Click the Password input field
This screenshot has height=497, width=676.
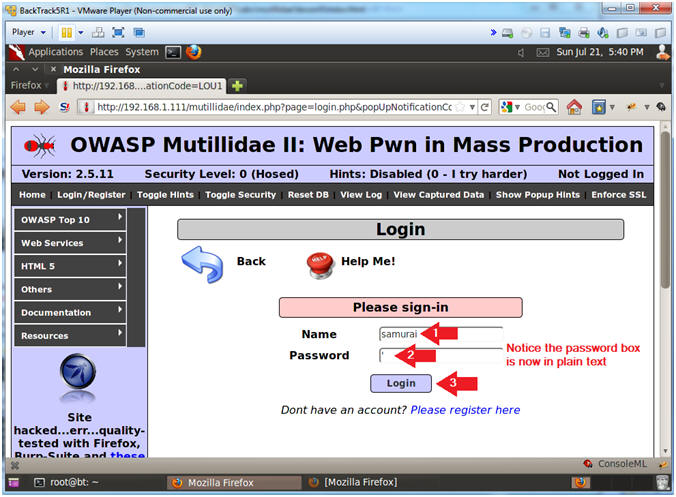(x=441, y=355)
